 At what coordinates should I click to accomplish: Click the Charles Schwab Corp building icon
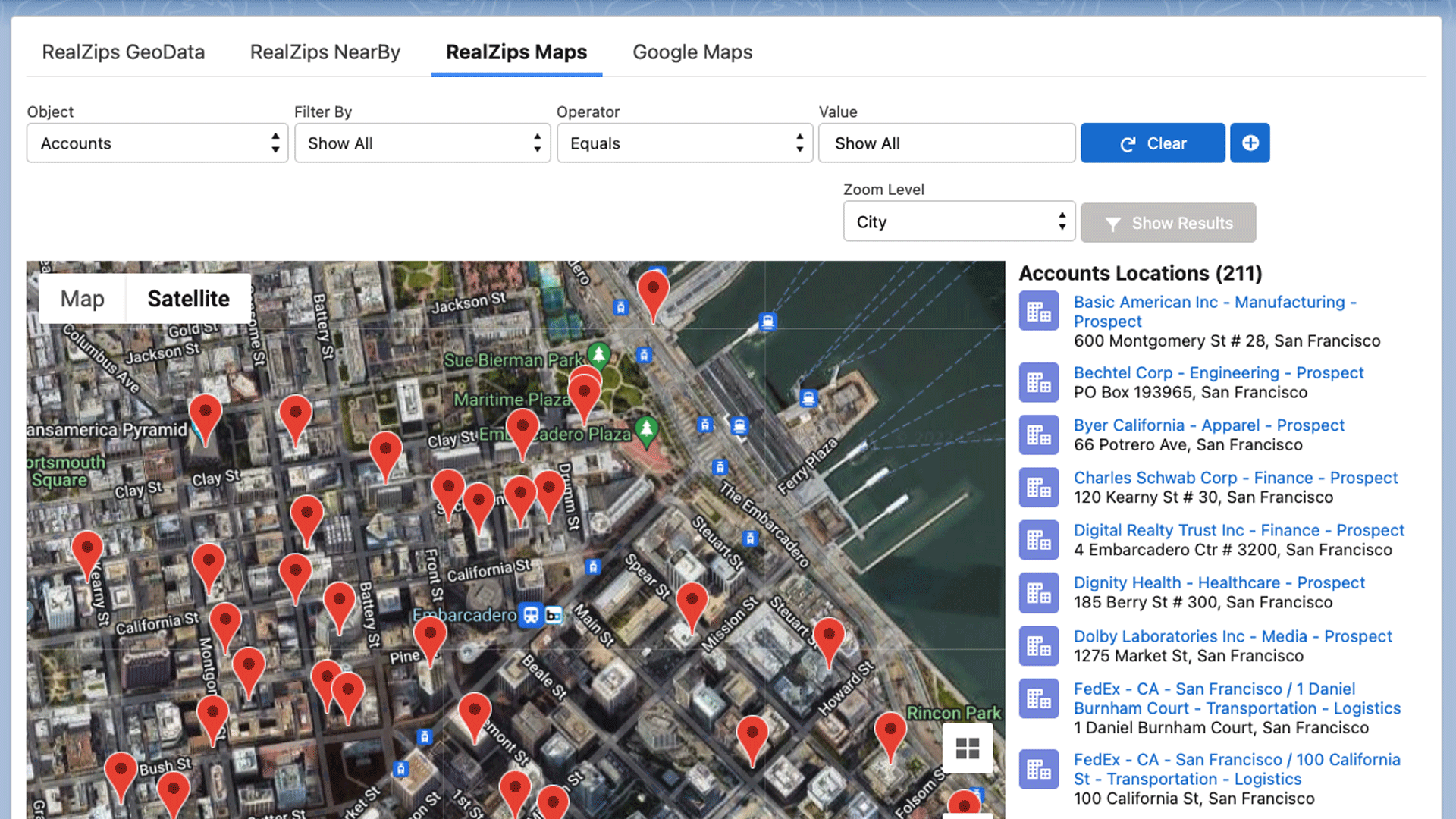[1039, 487]
